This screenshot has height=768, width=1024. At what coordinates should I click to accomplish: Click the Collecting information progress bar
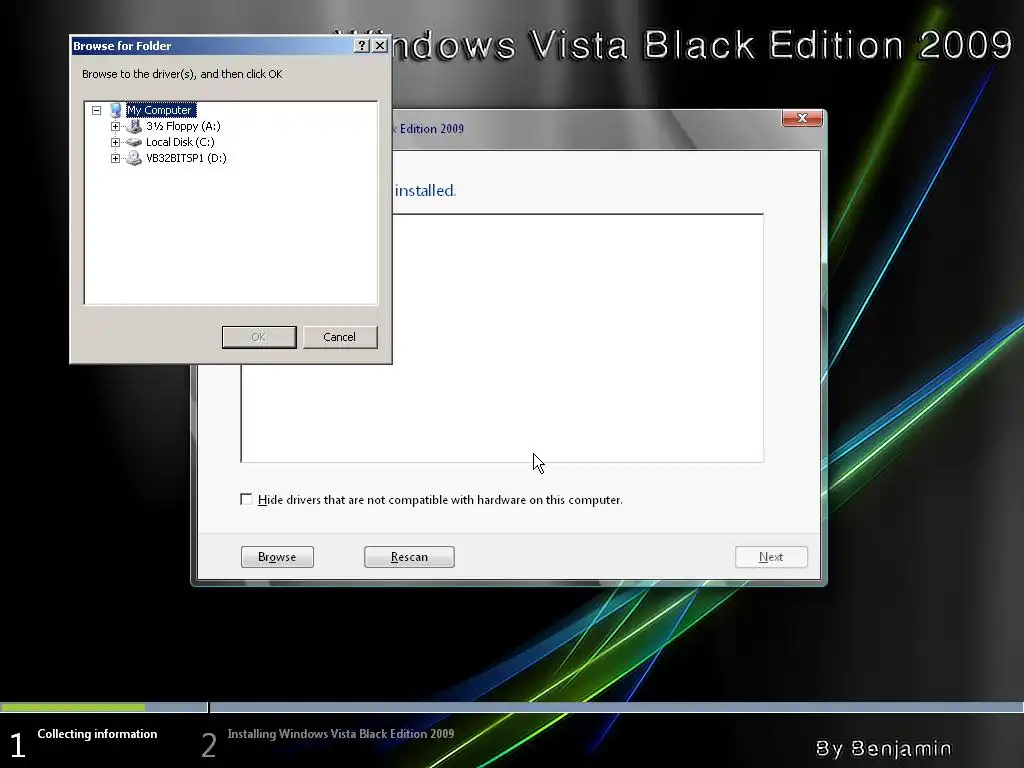point(104,707)
